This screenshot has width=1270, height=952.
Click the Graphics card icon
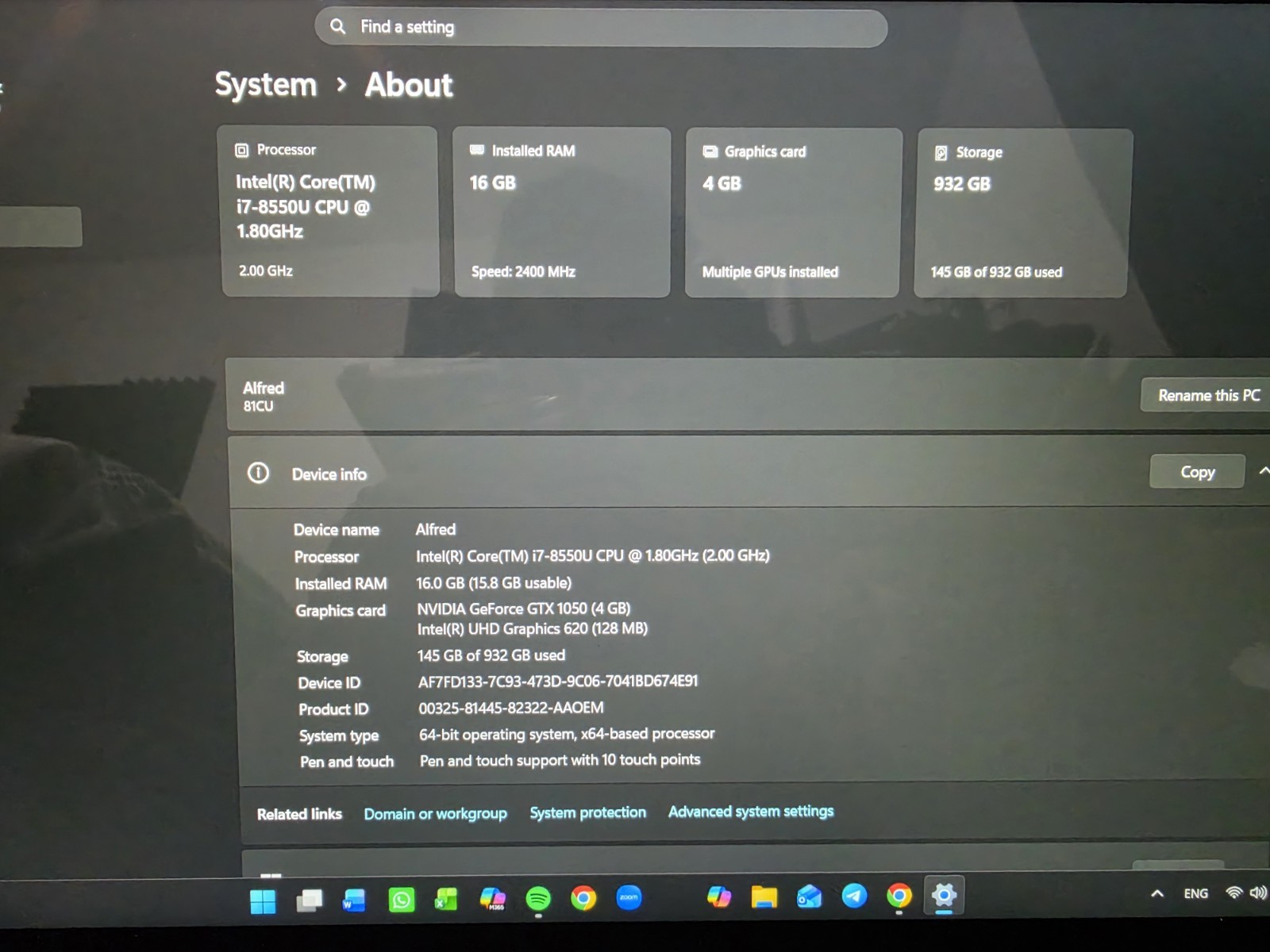710,152
